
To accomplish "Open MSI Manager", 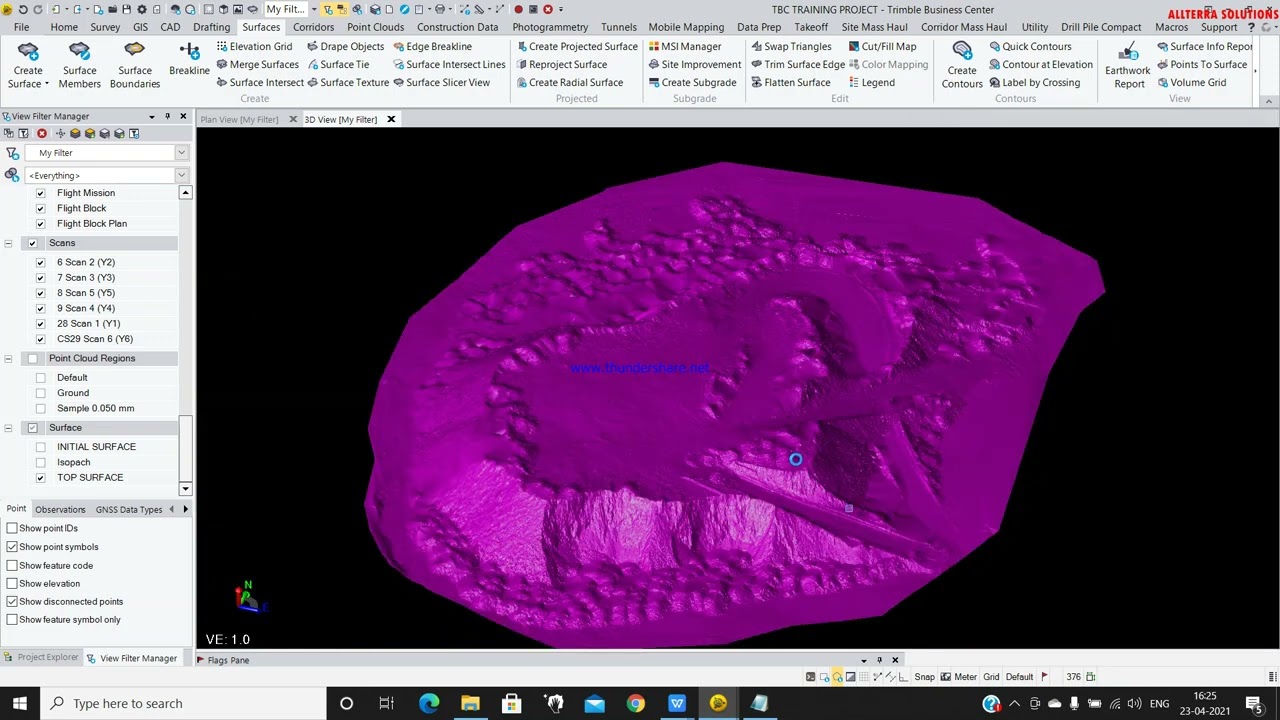I will click(x=684, y=47).
